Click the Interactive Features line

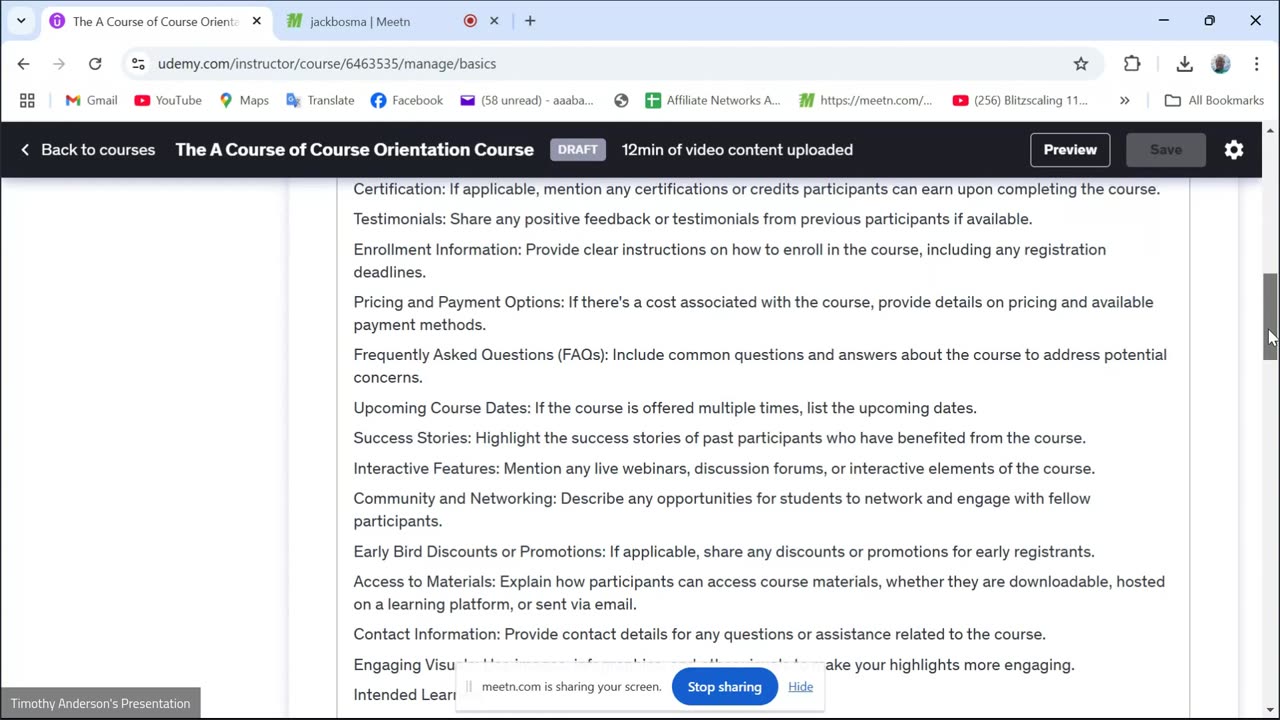point(724,468)
